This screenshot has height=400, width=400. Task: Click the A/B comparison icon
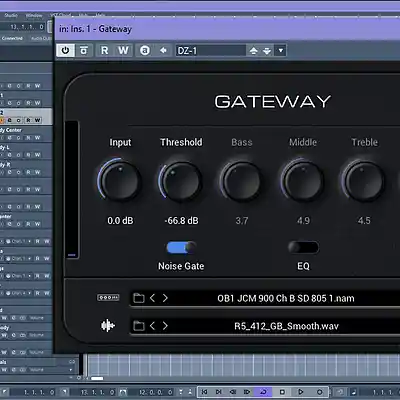145,50
